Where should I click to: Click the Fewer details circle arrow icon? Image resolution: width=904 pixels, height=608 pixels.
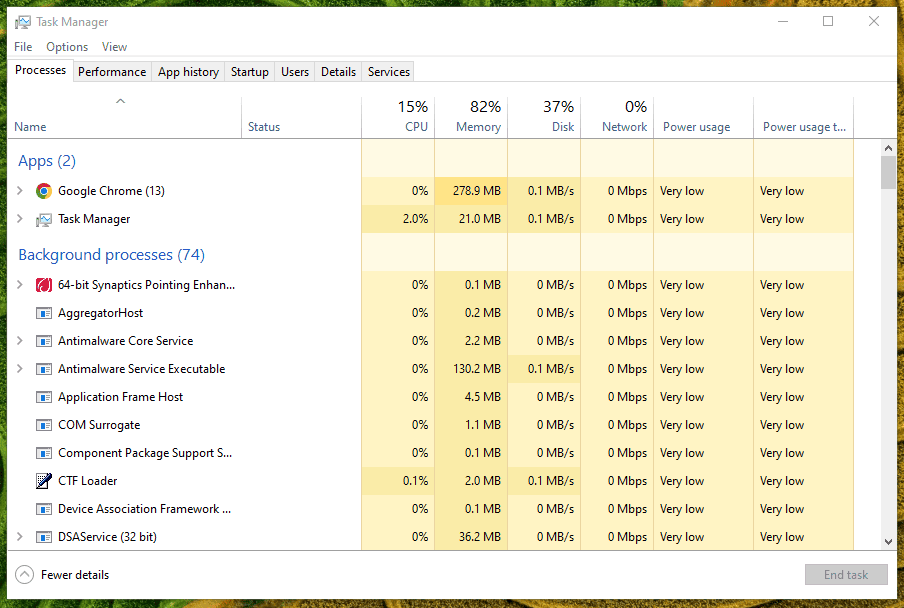pos(24,575)
